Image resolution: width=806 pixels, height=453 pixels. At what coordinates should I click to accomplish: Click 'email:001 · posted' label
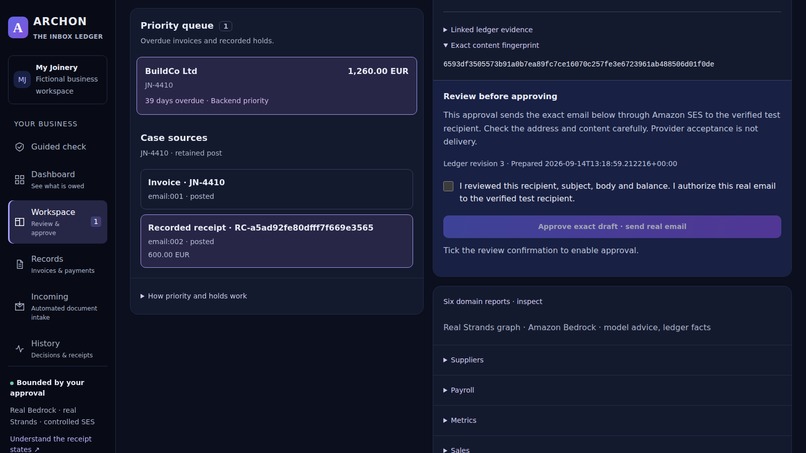(181, 196)
